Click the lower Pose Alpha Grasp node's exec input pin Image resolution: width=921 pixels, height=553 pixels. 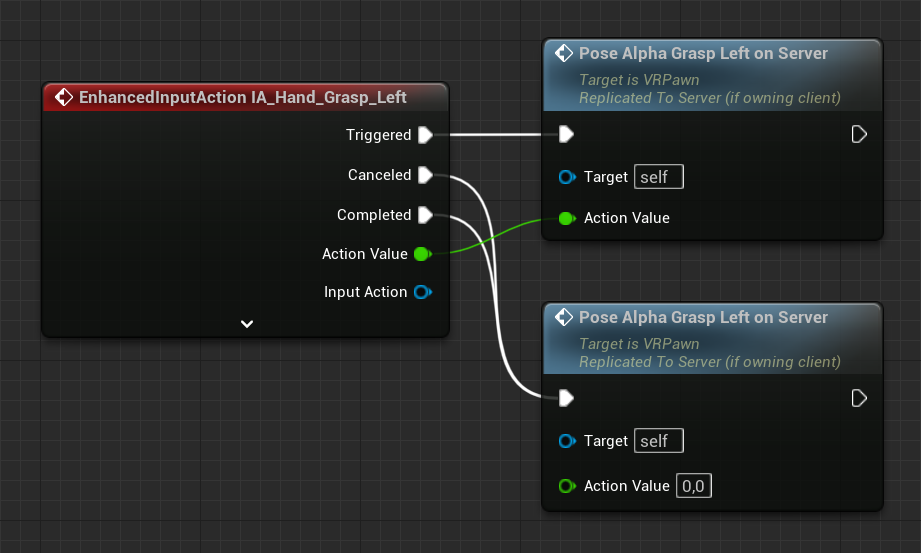pos(566,398)
